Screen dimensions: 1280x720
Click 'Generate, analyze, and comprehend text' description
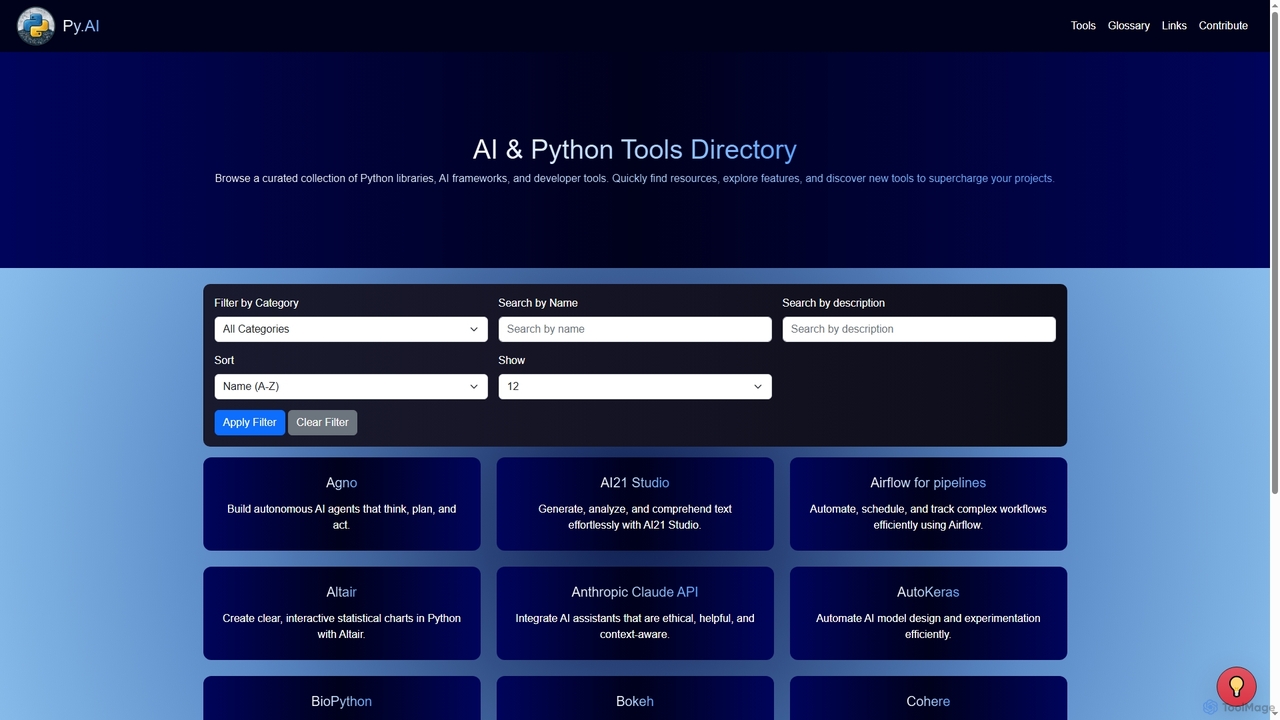[x=635, y=517]
